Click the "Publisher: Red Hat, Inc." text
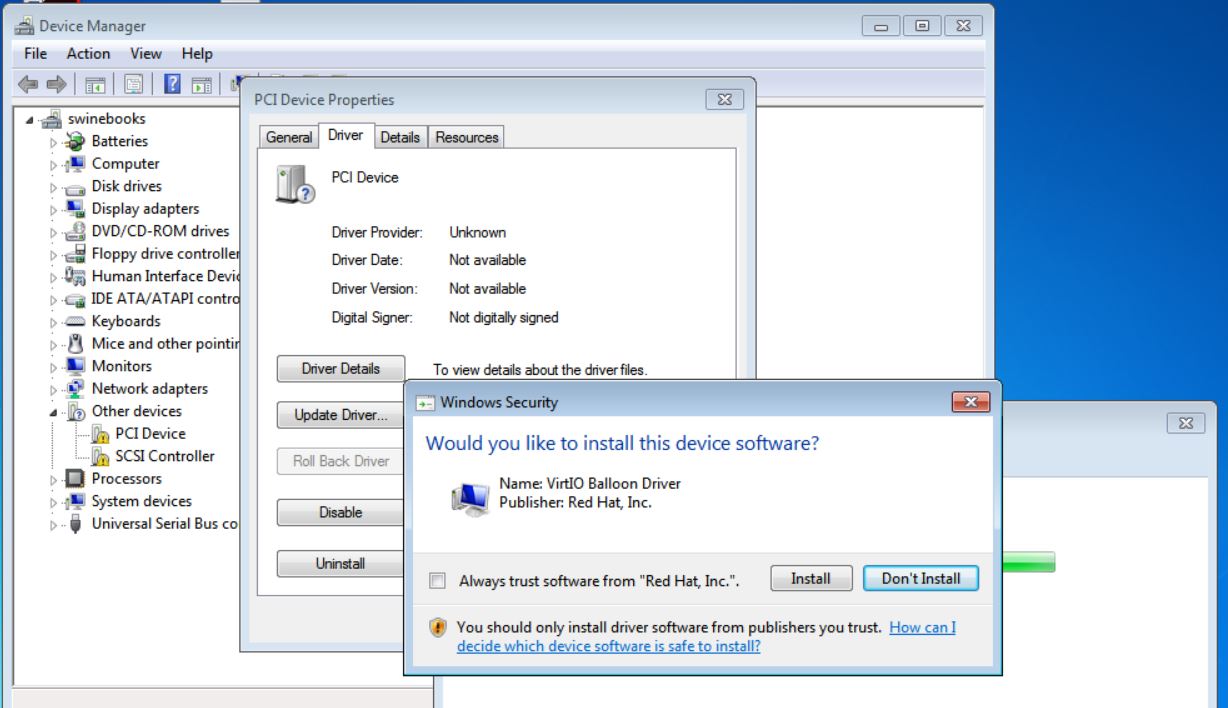Screen dimensions: 1228x708 (575, 502)
